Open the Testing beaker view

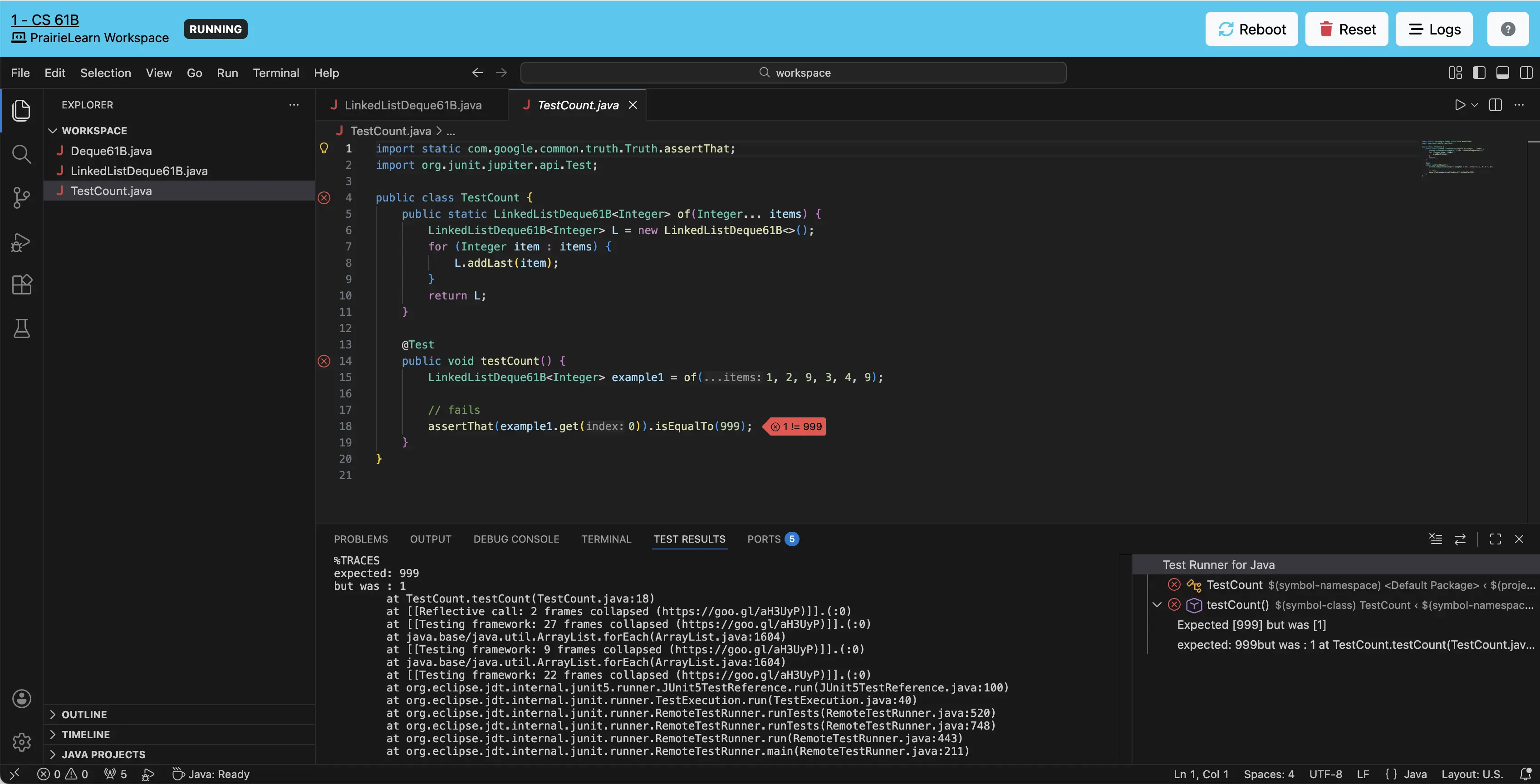tap(21, 328)
